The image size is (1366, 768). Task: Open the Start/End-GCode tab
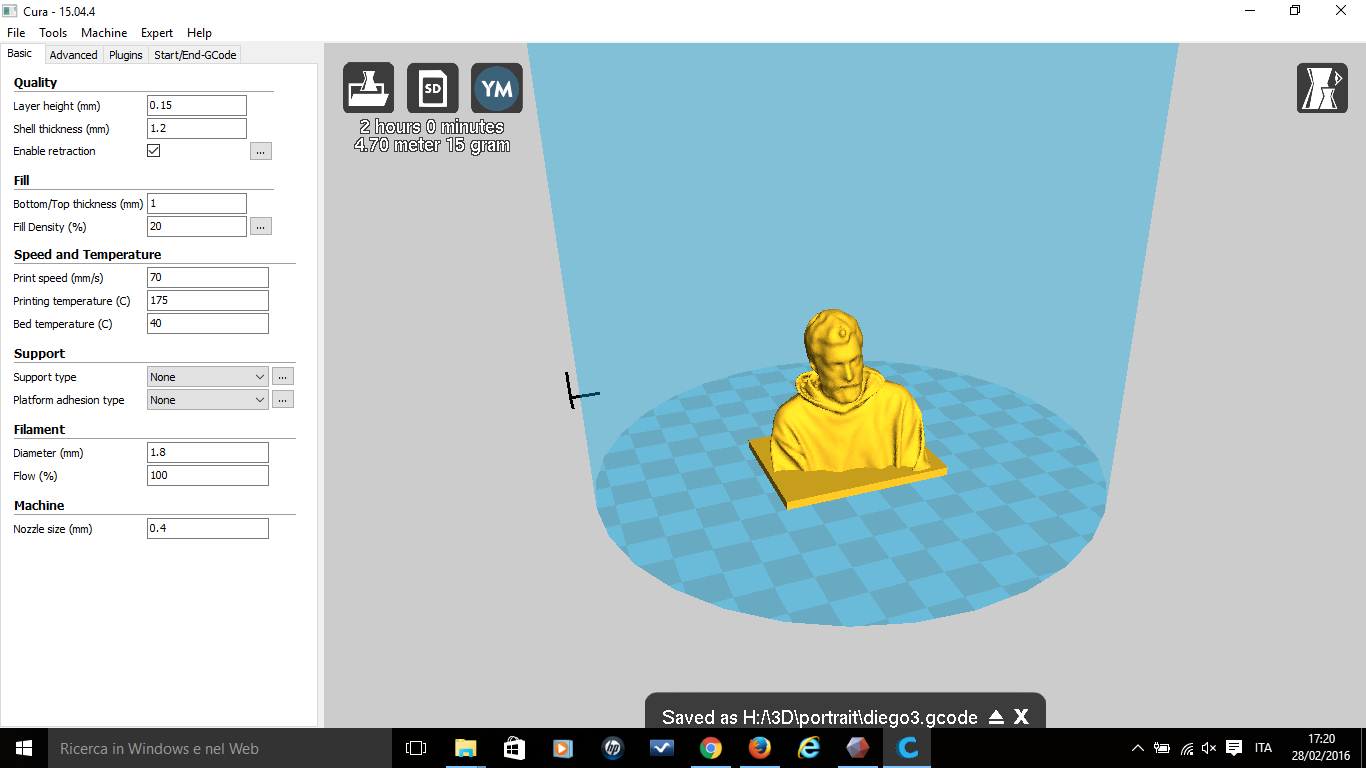point(196,54)
